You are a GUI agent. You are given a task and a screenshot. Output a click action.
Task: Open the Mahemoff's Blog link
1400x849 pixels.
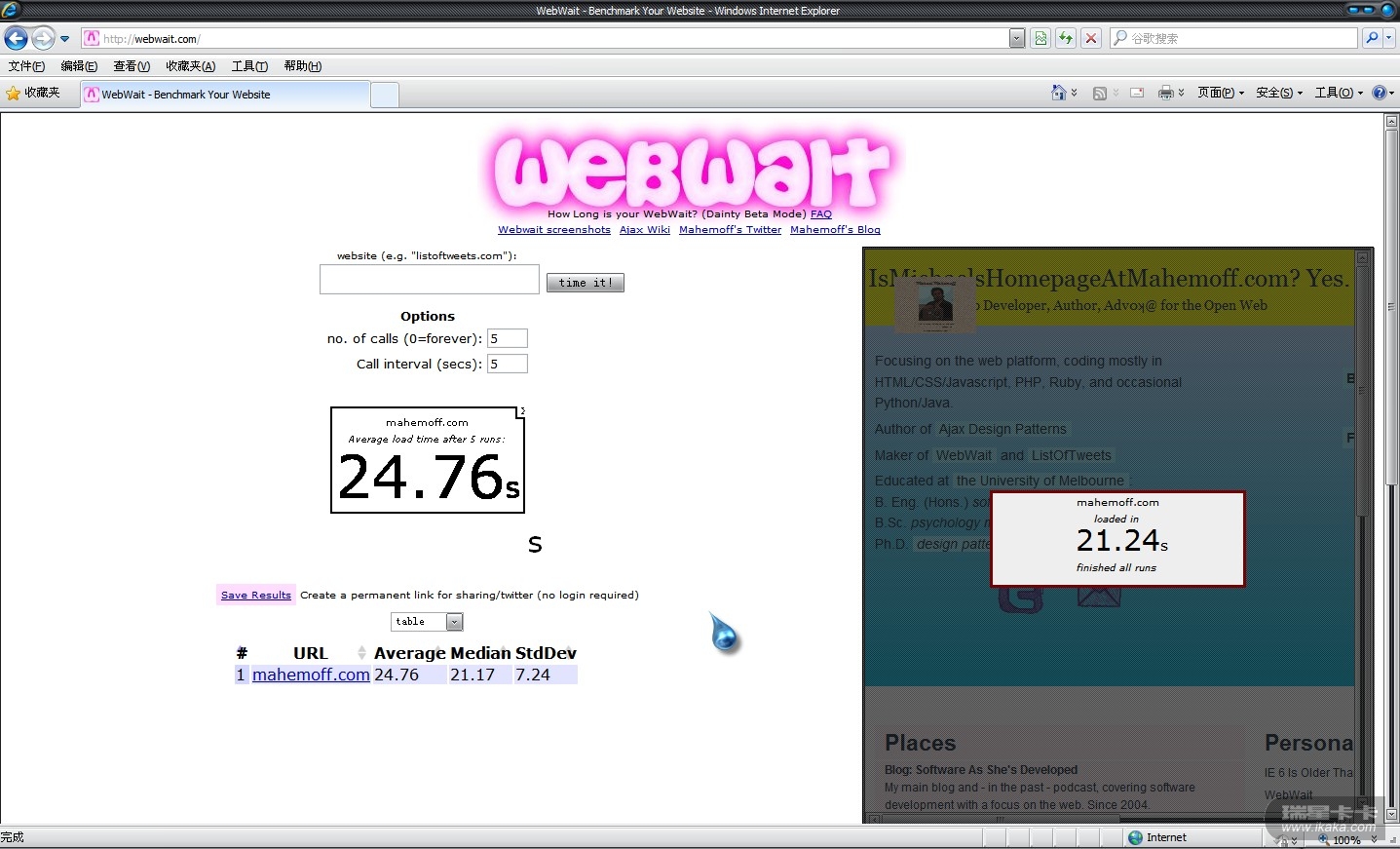point(835,230)
